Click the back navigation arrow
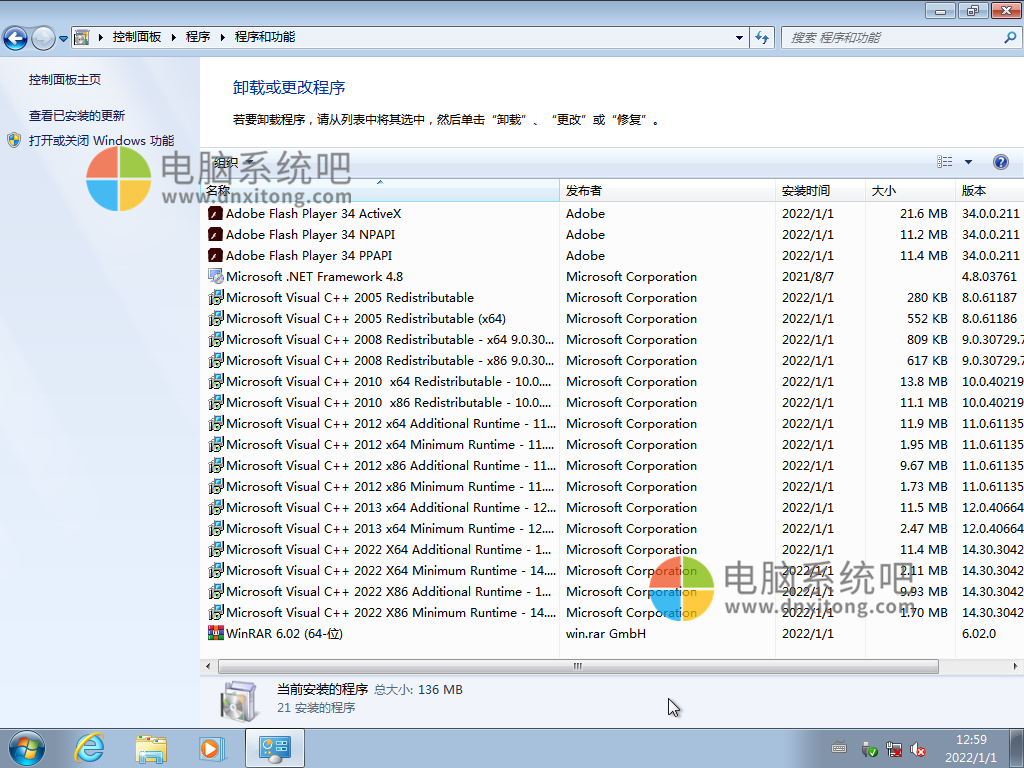 [x=16, y=38]
